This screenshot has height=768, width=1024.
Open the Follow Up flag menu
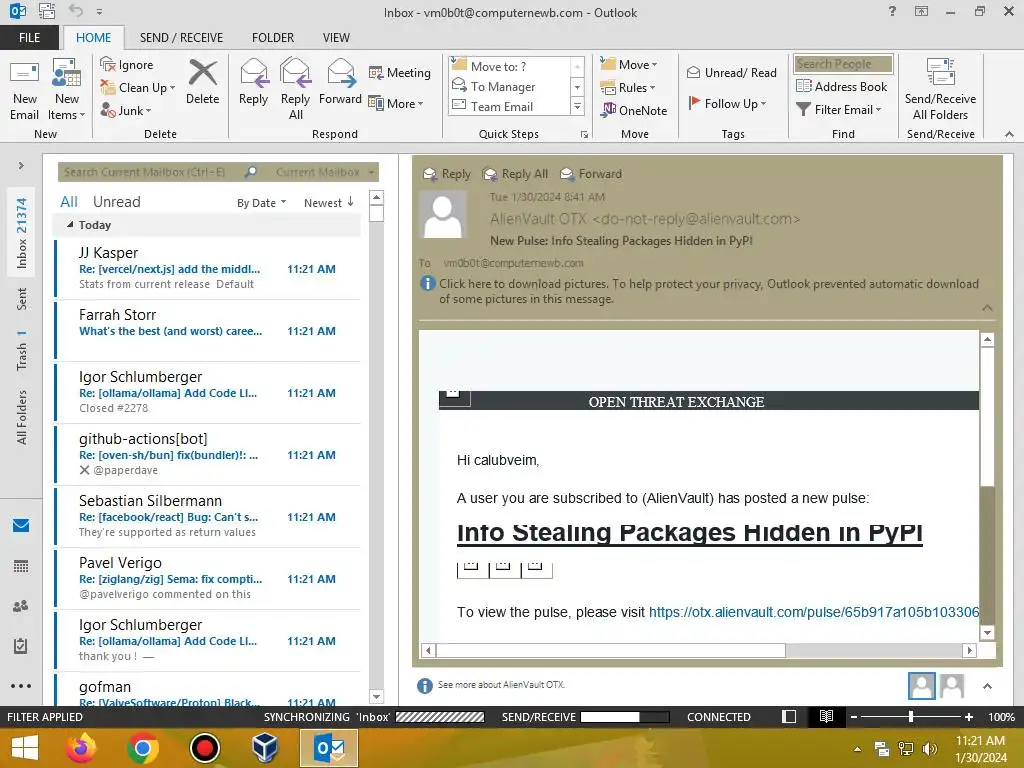pyautogui.click(x=727, y=103)
